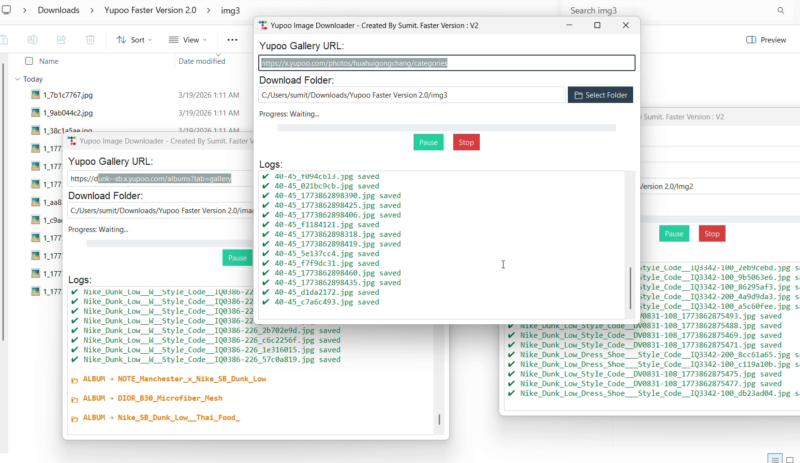This screenshot has width=800, height=463.
Task: Click the app logo in front downloader title bar
Action: coord(263,25)
